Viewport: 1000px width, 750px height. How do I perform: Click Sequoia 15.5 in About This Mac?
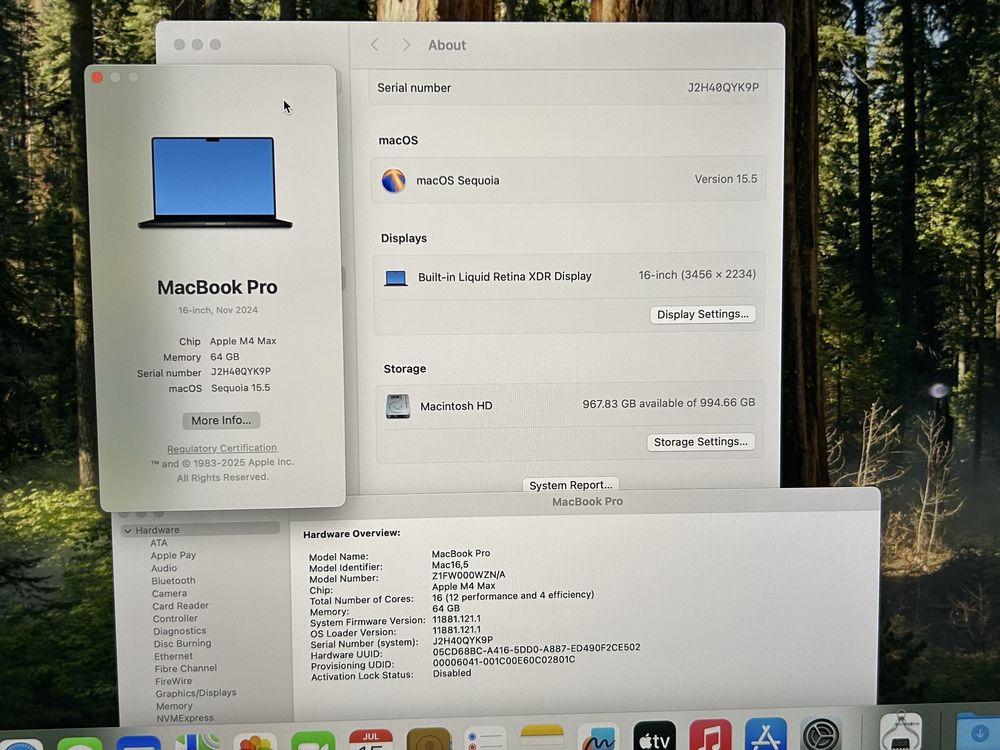tap(240, 388)
